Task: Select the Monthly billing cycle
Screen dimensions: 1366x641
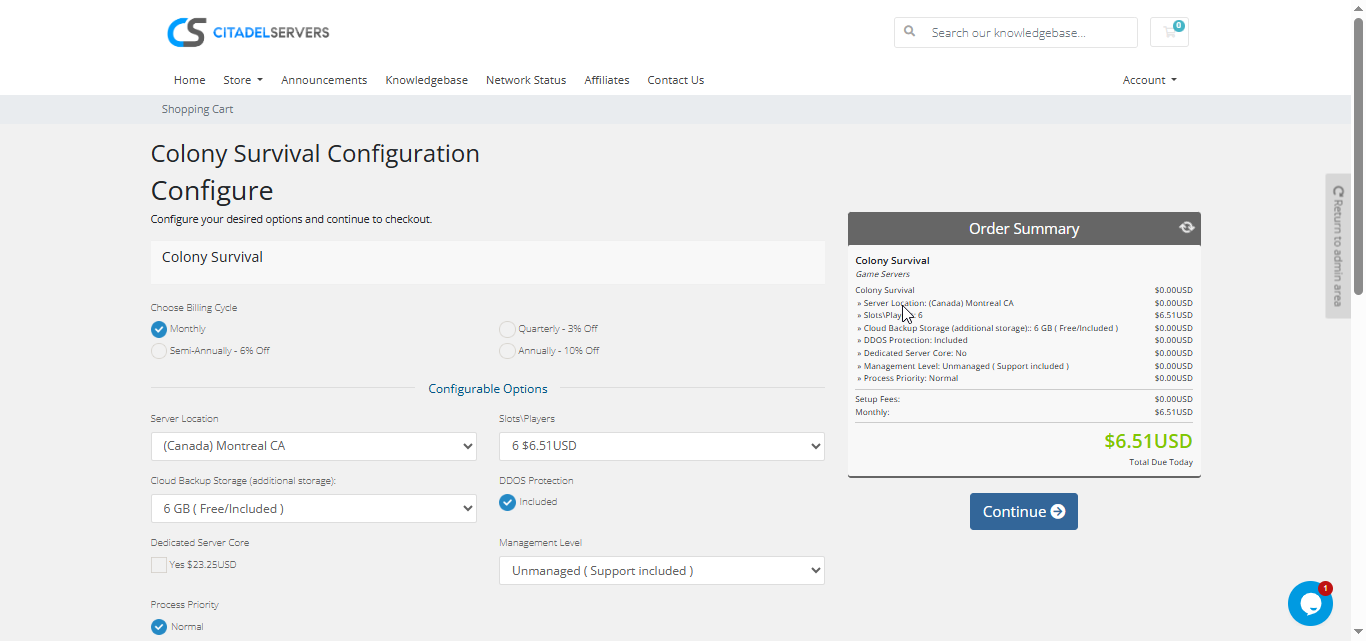Action: (159, 329)
